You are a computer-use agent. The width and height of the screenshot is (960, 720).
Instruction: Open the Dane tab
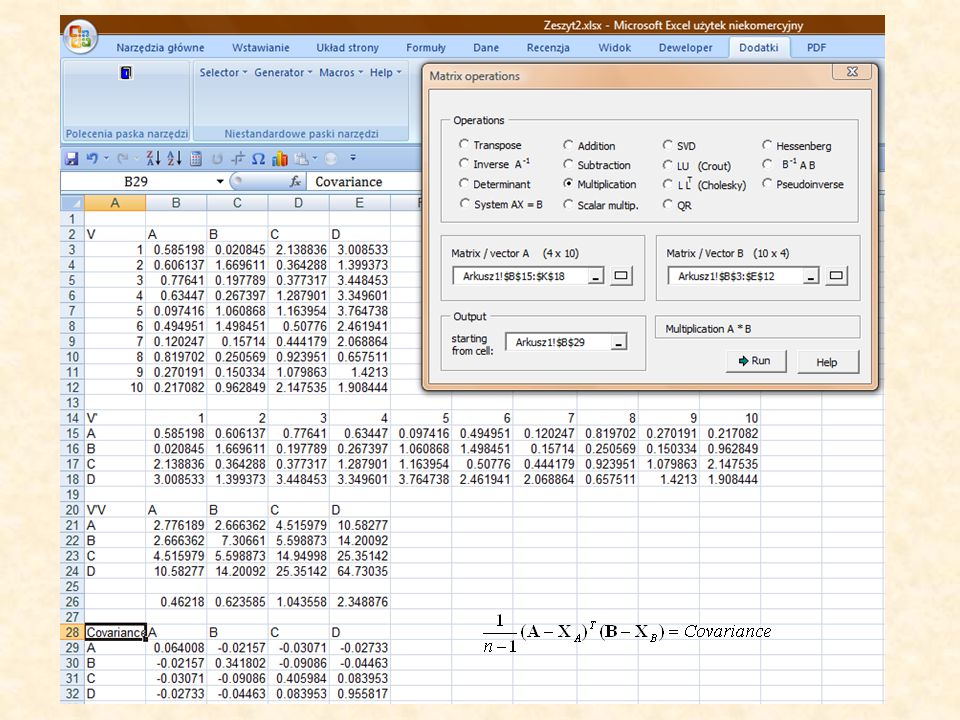point(486,48)
